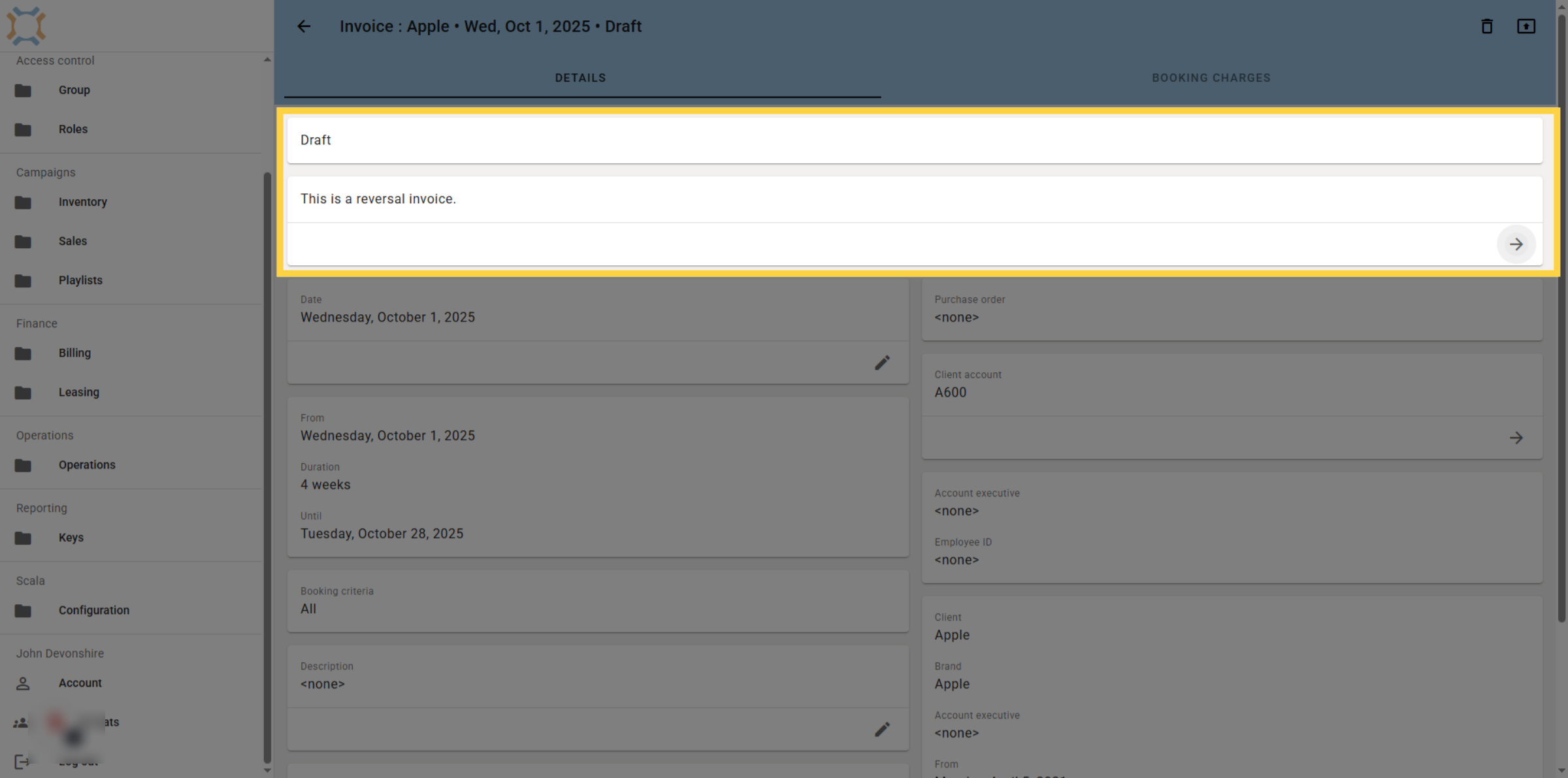Select the Client 'Apple' value
This screenshot has height=778, width=1568.
(x=952, y=635)
